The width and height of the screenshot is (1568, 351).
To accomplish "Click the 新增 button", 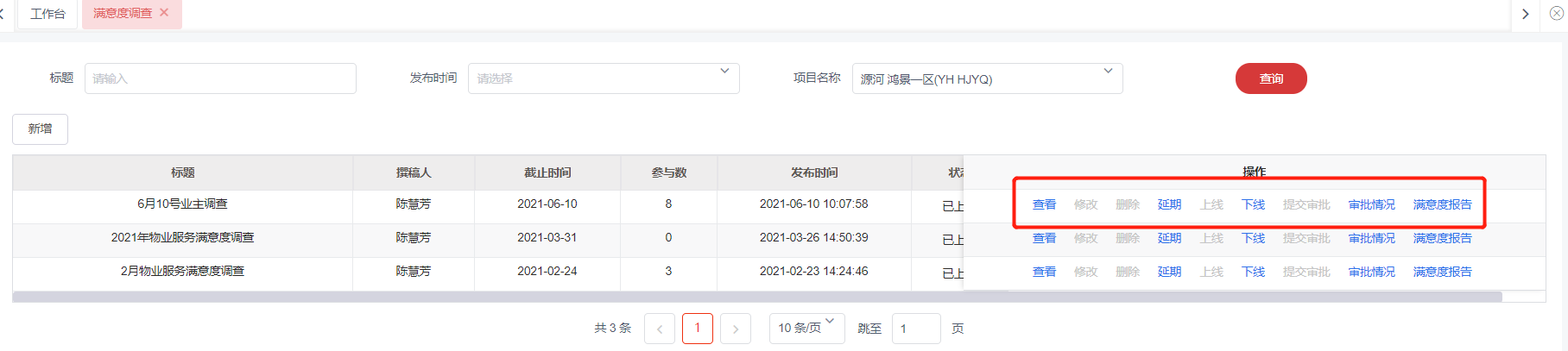I will pyautogui.click(x=40, y=129).
